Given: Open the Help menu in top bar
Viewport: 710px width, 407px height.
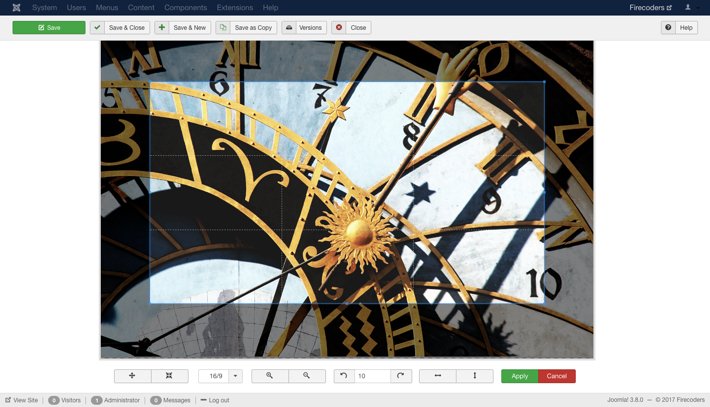Looking at the screenshot, I should [x=270, y=8].
